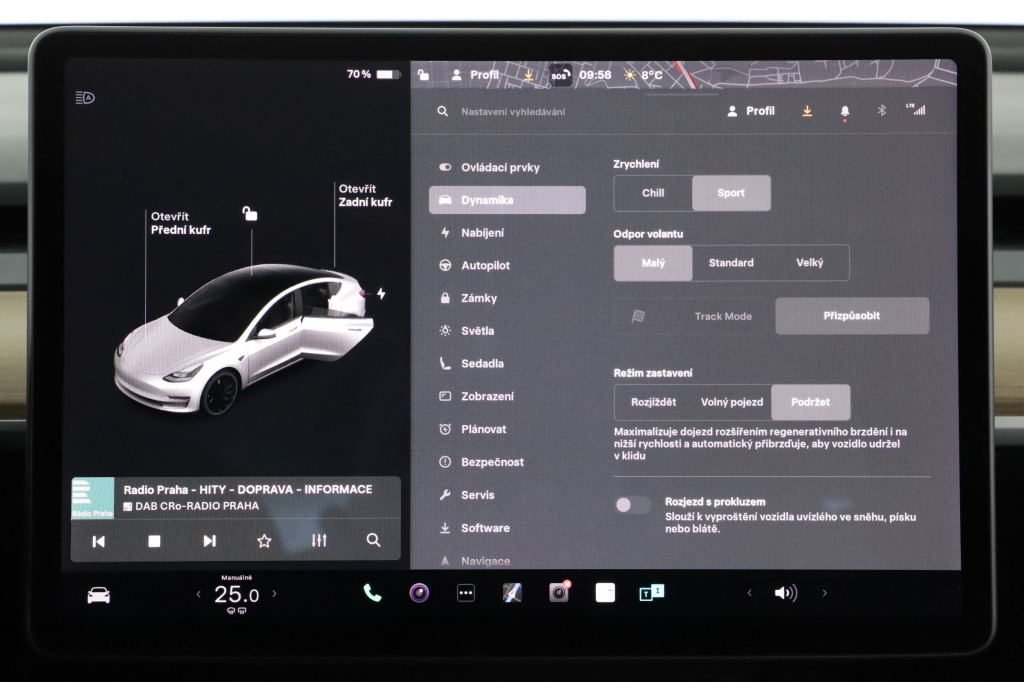Image resolution: width=1024 pixels, height=682 pixels.
Task: Select the Sport acceleration mode
Action: point(731,193)
